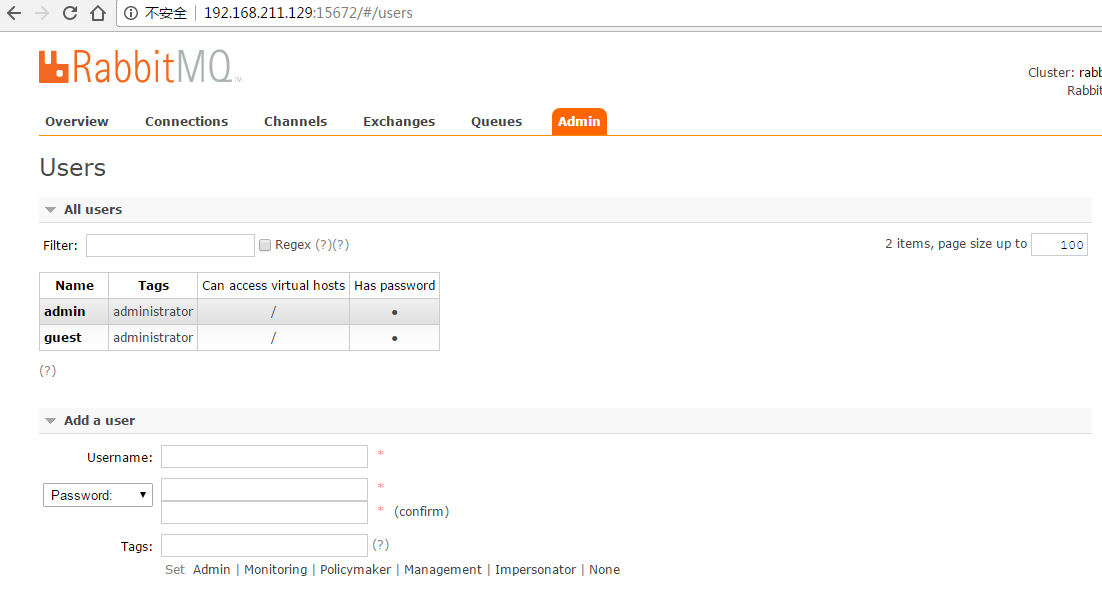
Task: Go to the Exchanges tab
Action: [398, 122]
